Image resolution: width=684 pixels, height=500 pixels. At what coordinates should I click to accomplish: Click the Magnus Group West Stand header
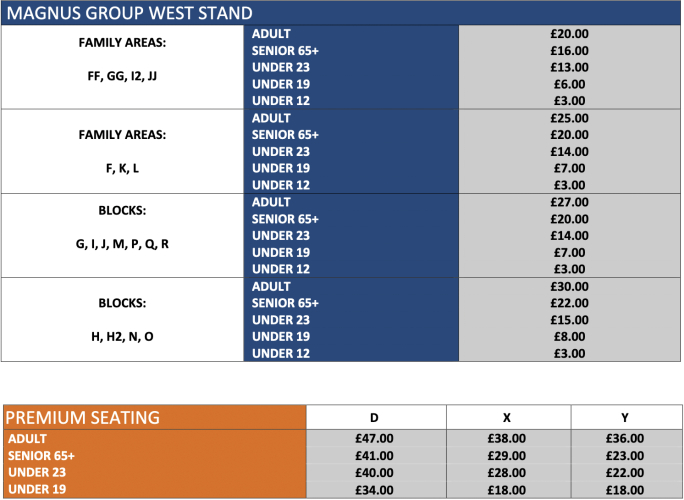(x=341, y=13)
